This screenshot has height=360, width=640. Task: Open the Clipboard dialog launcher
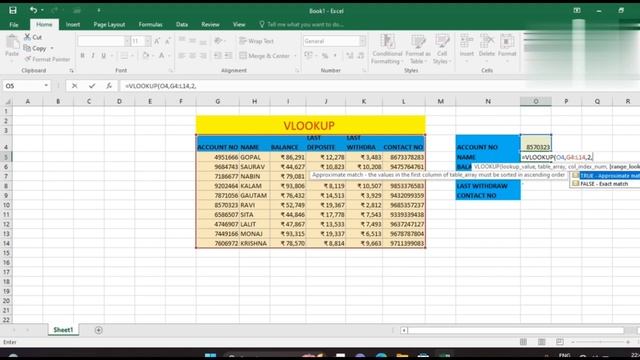[x=71, y=71]
